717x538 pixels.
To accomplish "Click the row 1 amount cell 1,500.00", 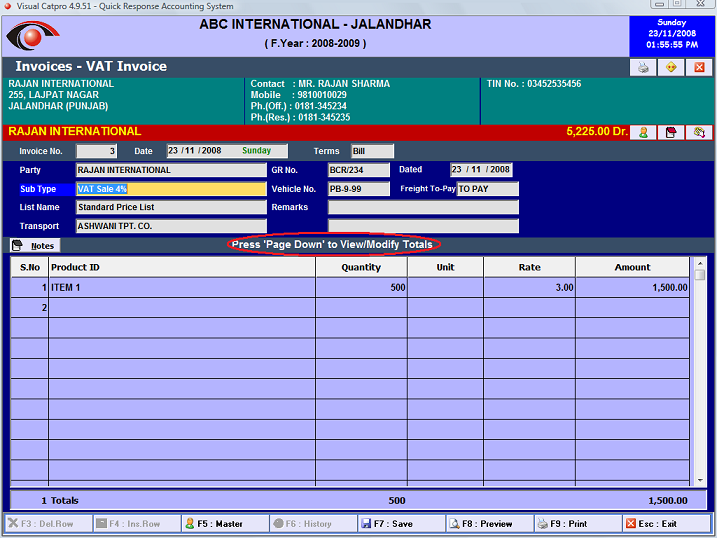I will [x=632, y=288].
